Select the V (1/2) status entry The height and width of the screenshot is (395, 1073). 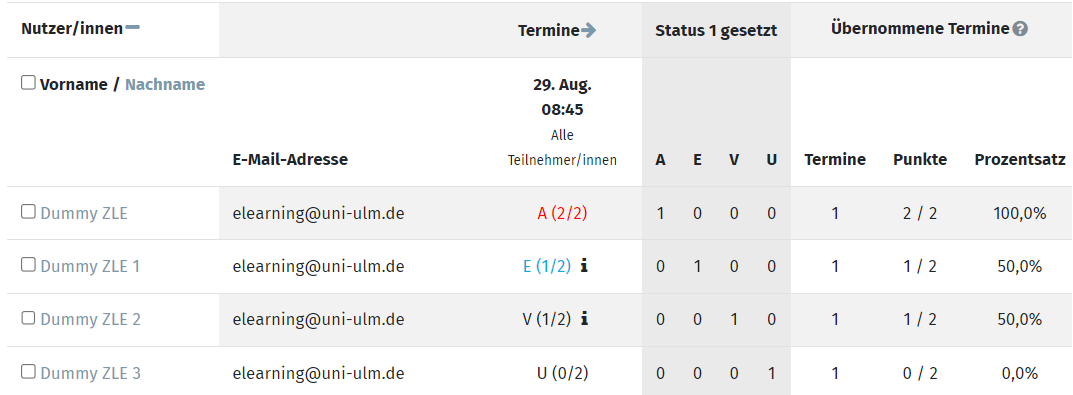click(x=547, y=320)
